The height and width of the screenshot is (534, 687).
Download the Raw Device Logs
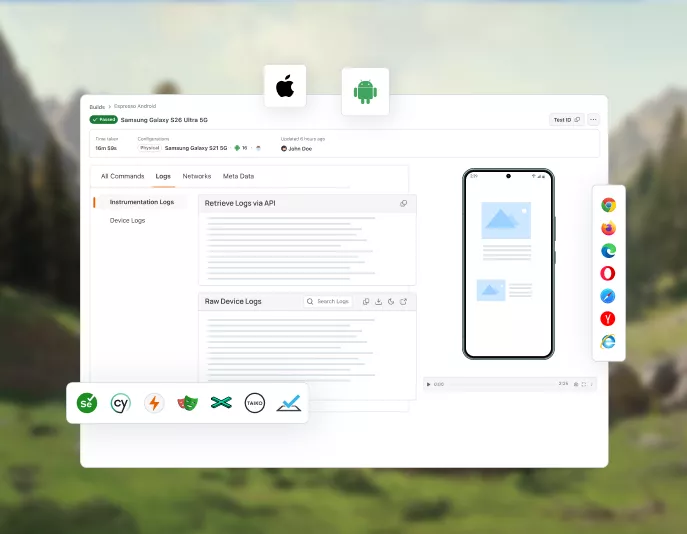[379, 301]
